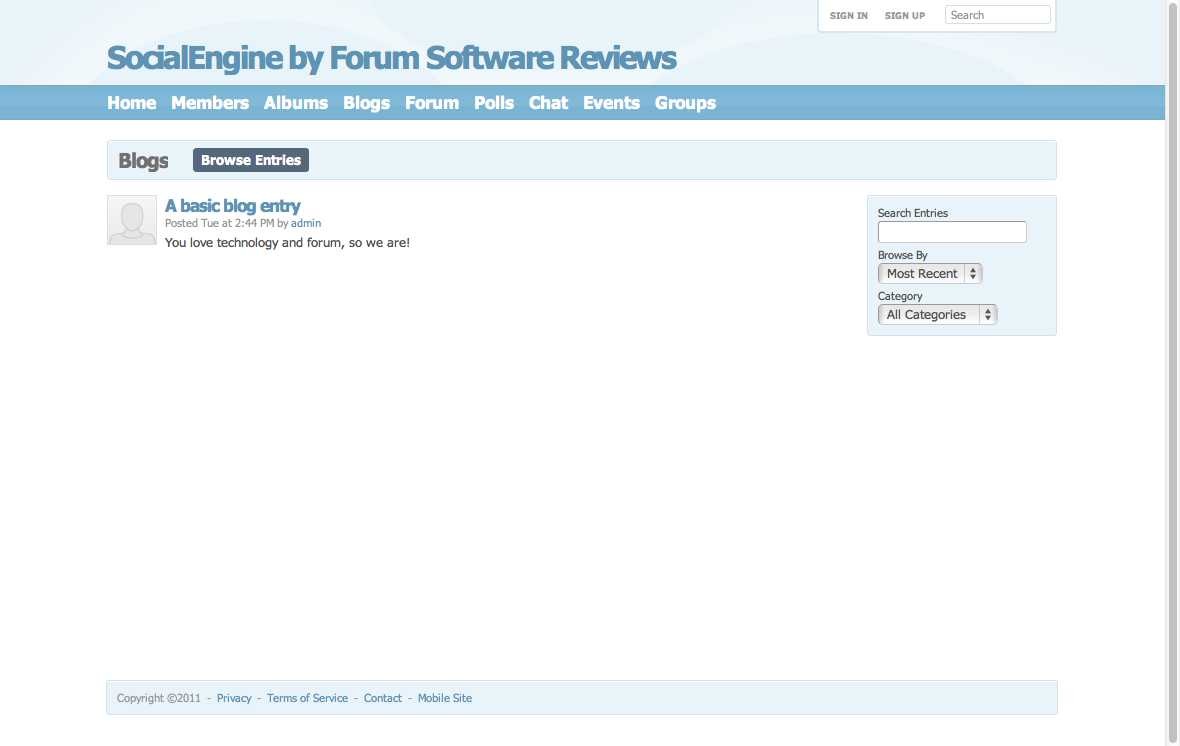Image resolution: width=1180 pixels, height=746 pixels.
Task: Switch to the Mobile Site
Action: pyautogui.click(x=445, y=699)
